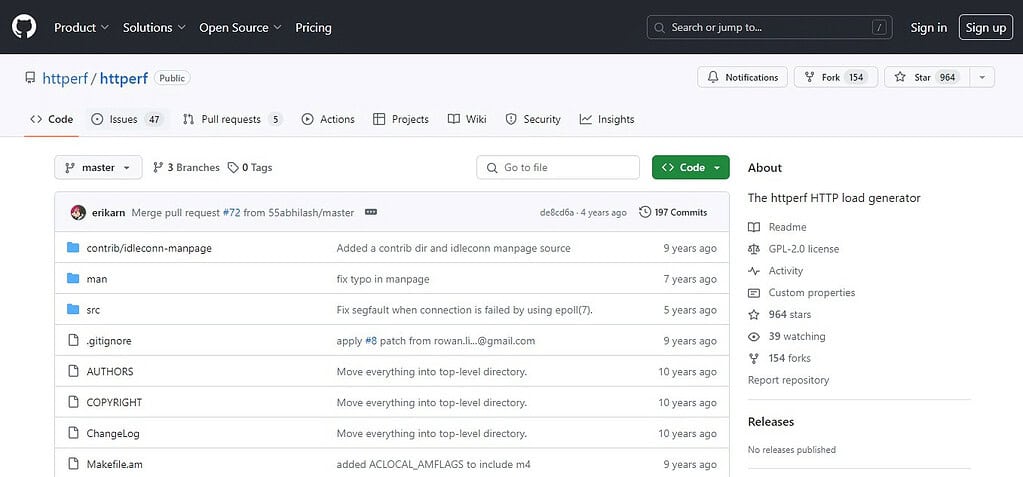Image resolution: width=1023 pixels, height=477 pixels.
Task: Open the Security tab
Action: [533, 119]
